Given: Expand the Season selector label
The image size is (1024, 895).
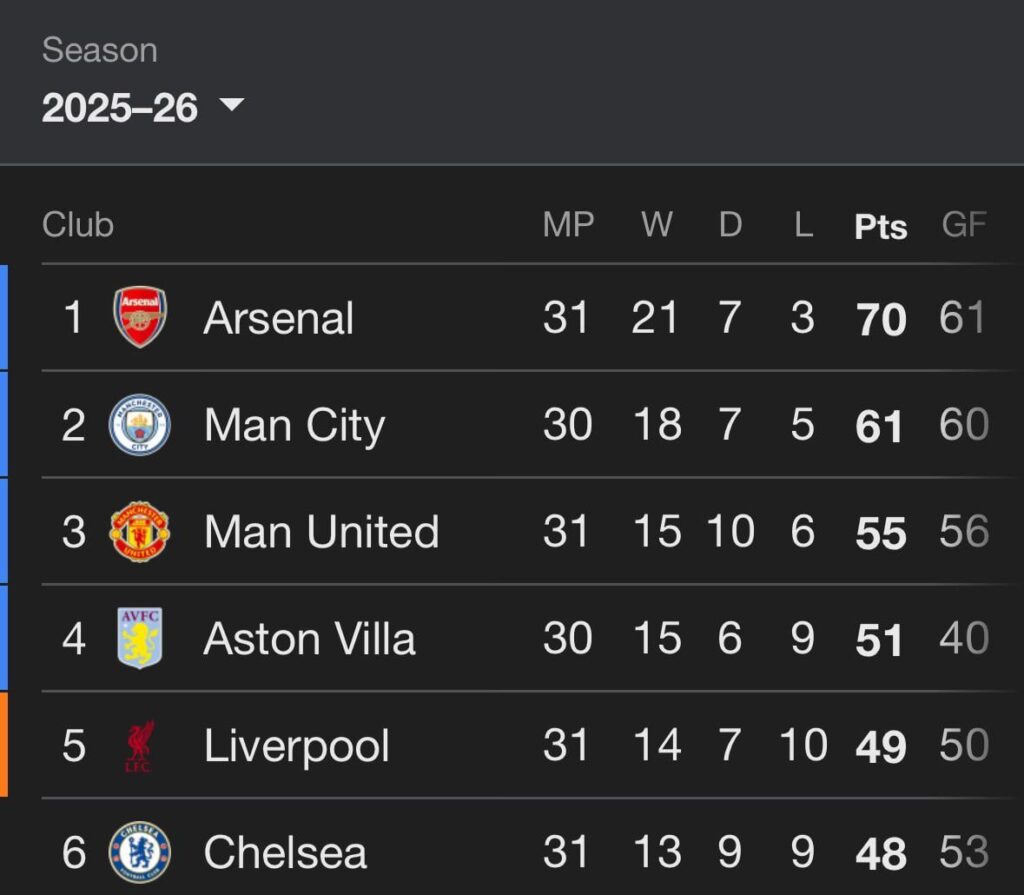Looking at the screenshot, I should click(x=99, y=50).
